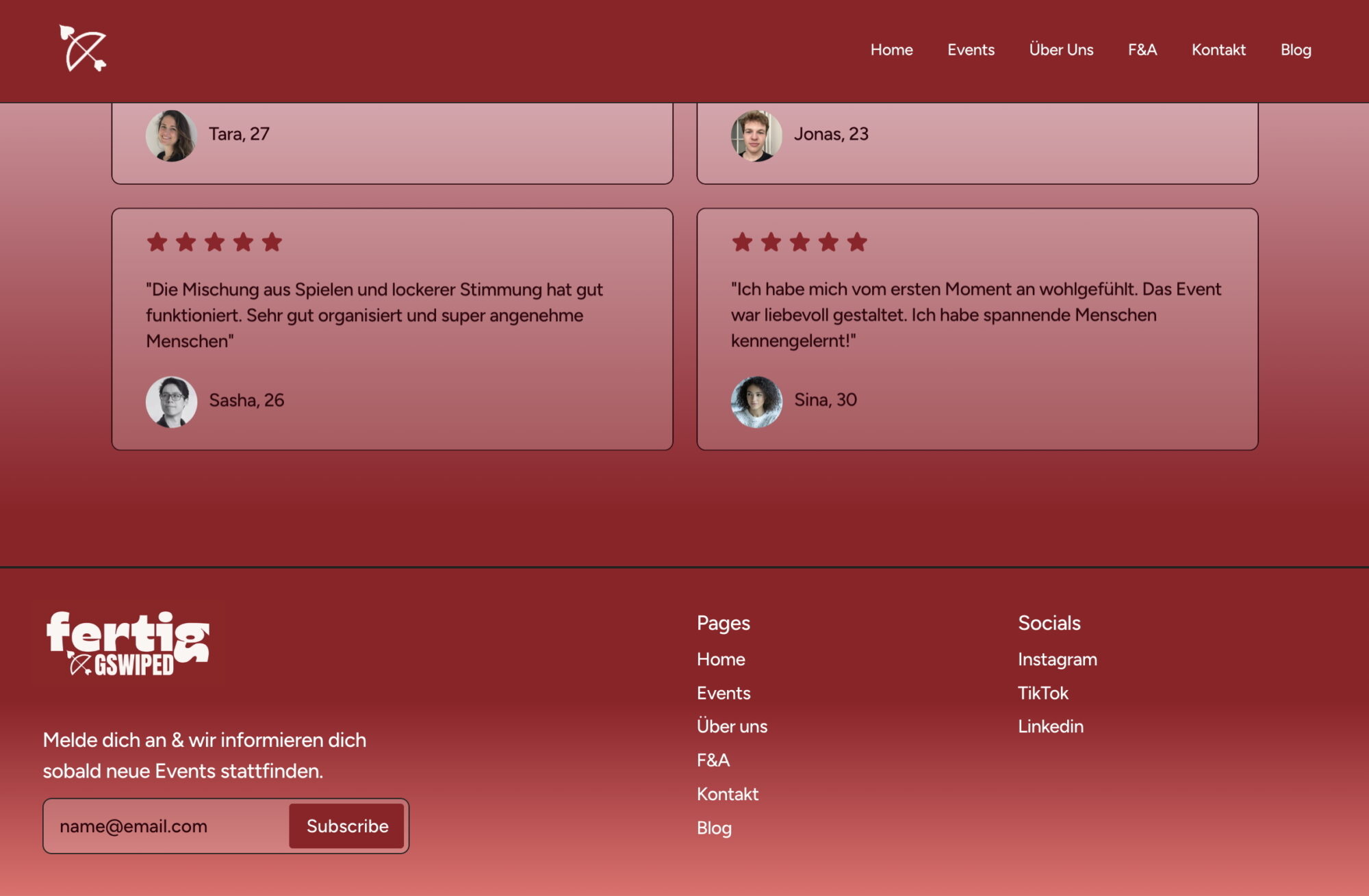Select Home in the top navigation

click(891, 49)
